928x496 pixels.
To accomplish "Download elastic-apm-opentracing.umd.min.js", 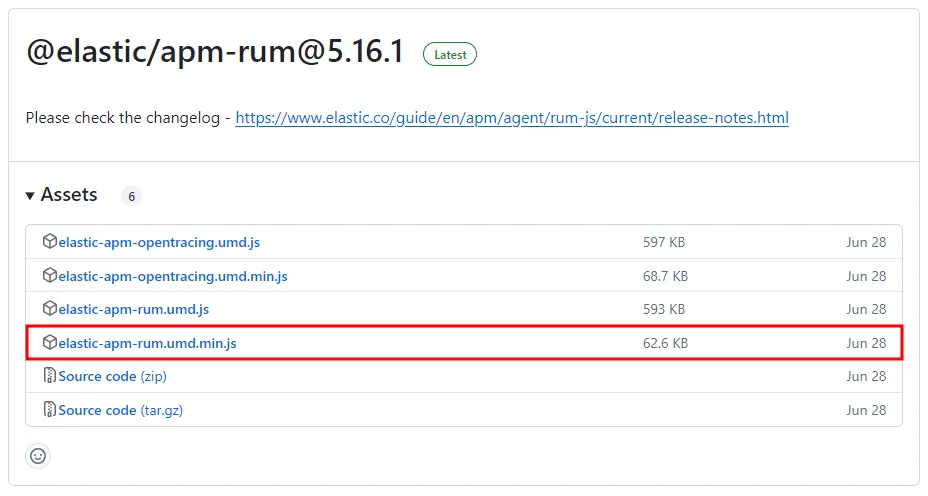I will pyautogui.click(x=173, y=276).
